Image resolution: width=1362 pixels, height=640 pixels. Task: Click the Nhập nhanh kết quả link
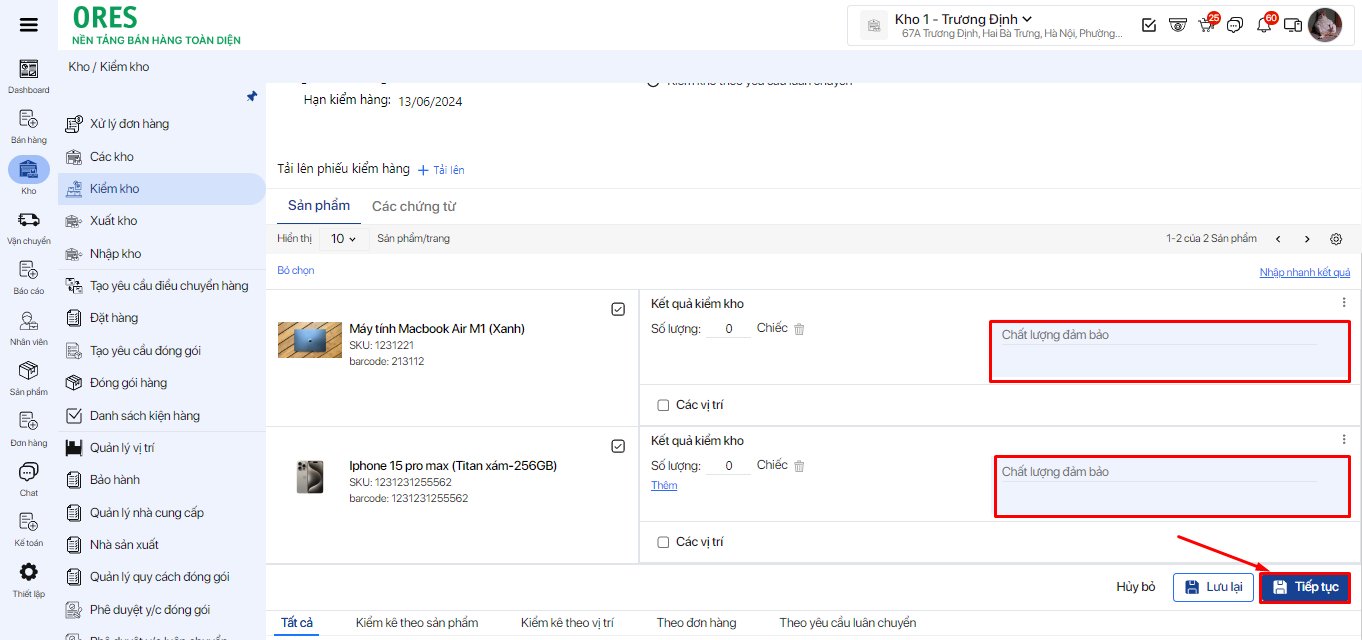1304,272
